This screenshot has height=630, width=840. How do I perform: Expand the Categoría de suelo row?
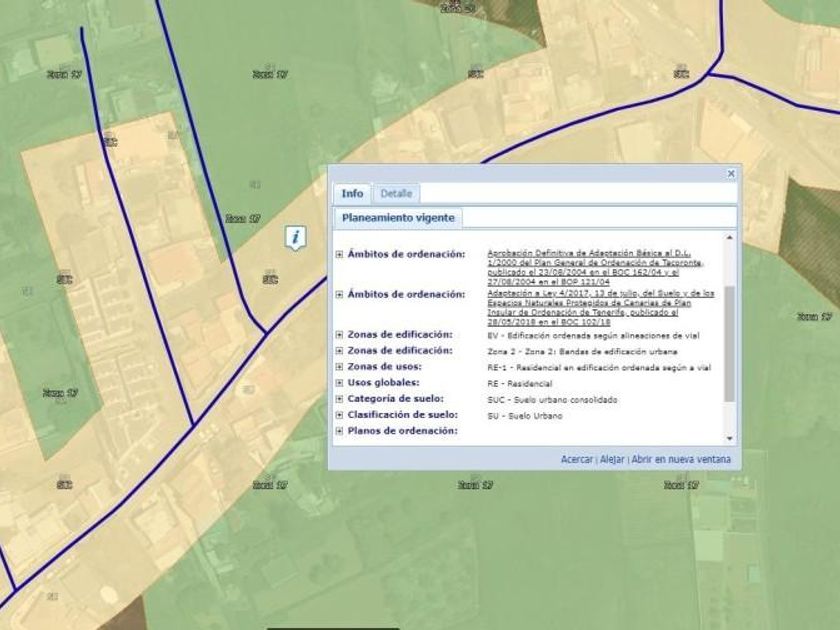click(340, 399)
